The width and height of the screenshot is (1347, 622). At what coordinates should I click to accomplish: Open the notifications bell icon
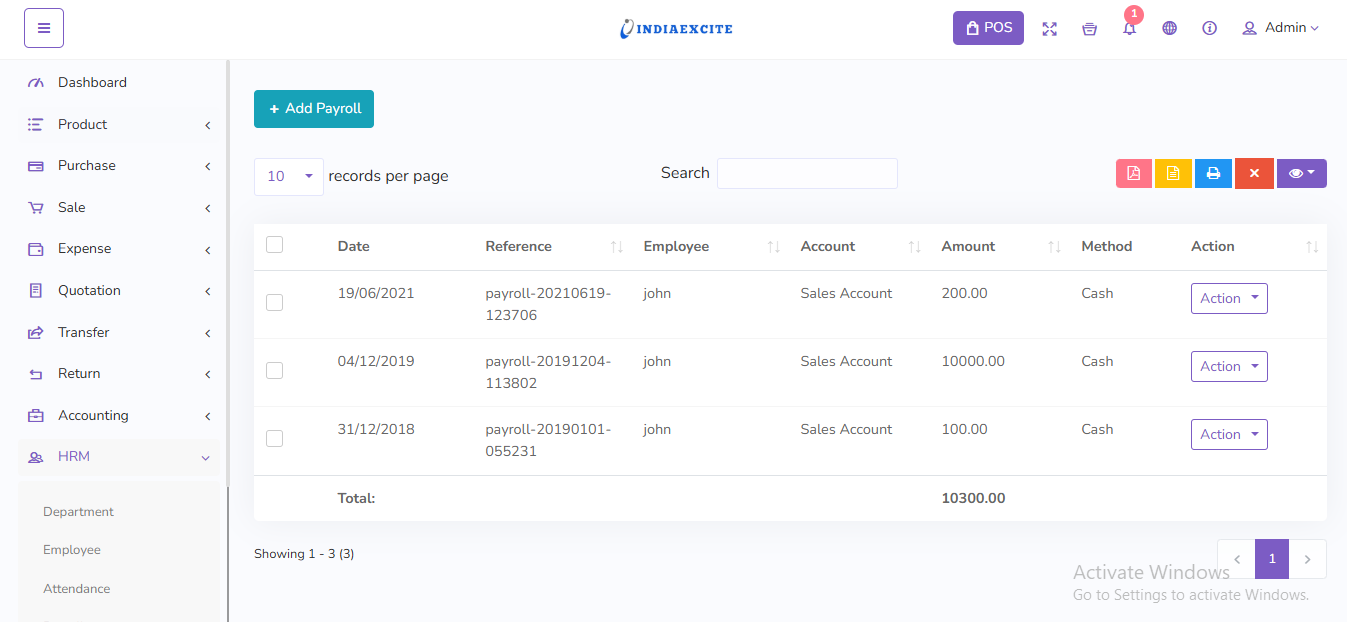pyautogui.click(x=1129, y=29)
